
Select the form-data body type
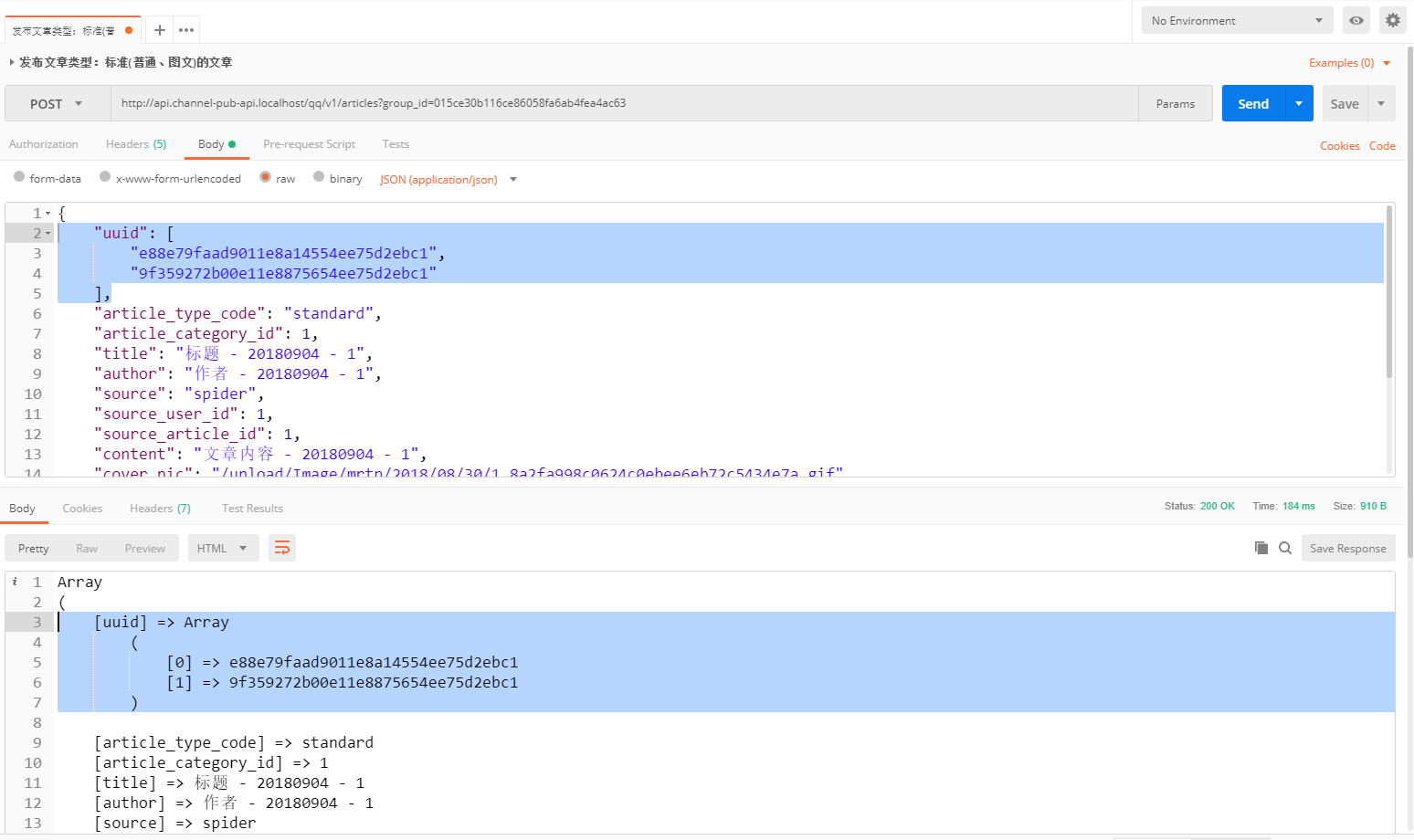point(19,177)
